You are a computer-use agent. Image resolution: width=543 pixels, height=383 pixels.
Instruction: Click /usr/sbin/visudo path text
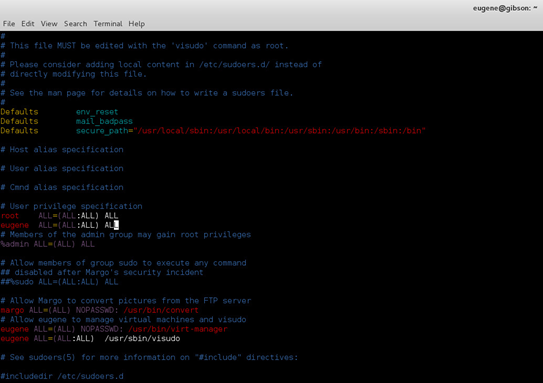coord(142,339)
